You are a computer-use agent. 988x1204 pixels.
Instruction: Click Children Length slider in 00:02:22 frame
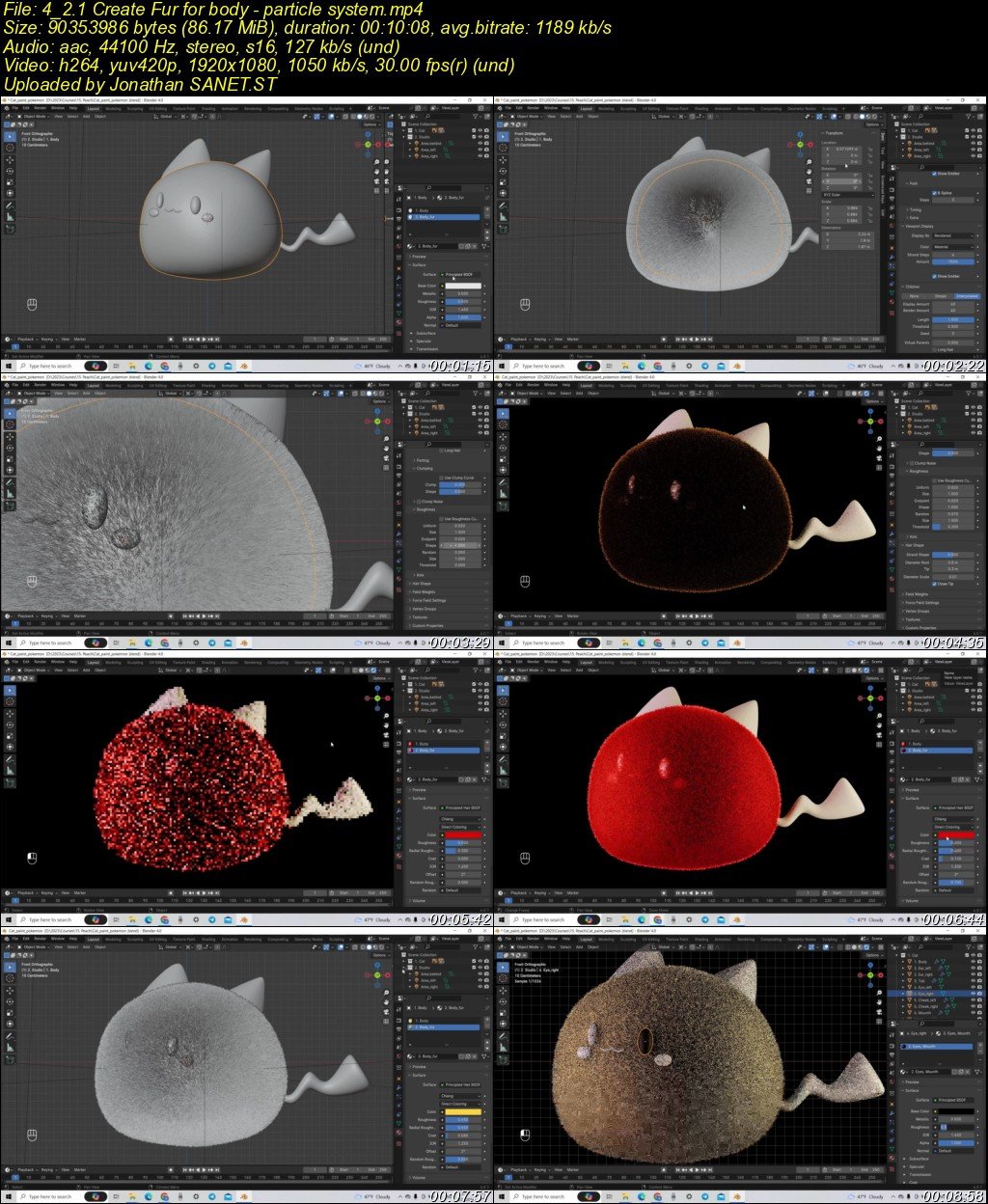coord(953,319)
